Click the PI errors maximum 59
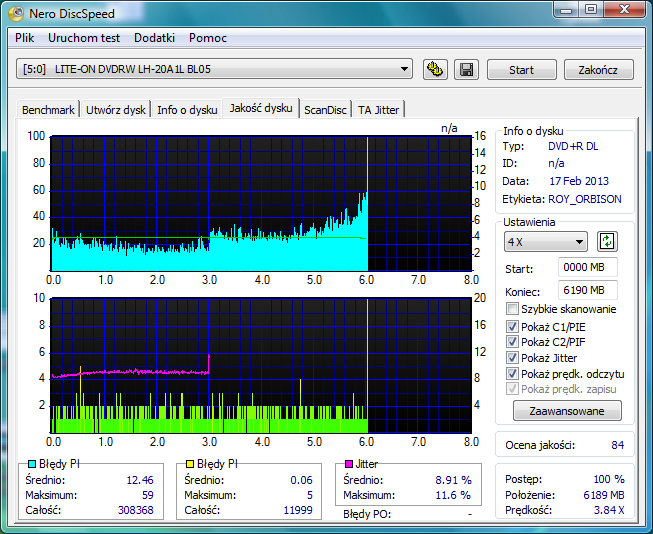Image resolution: width=653 pixels, height=534 pixels. pos(148,495)
